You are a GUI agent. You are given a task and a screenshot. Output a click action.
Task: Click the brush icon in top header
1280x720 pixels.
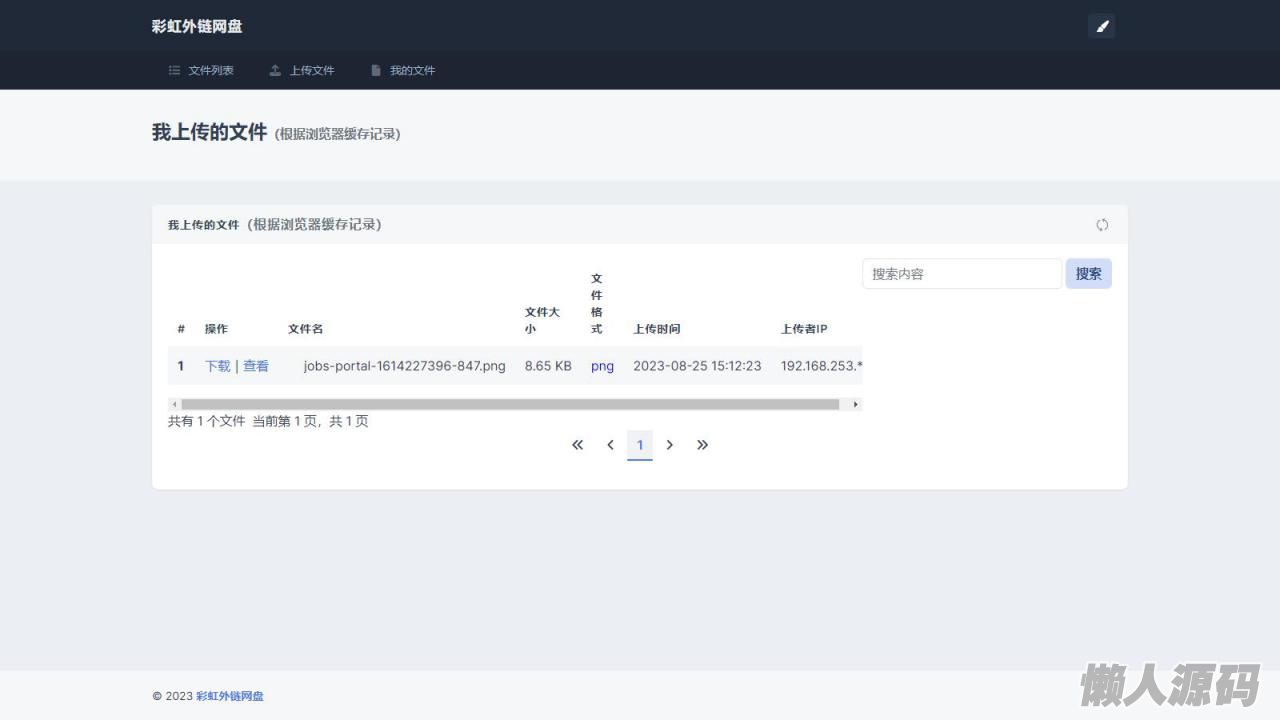point(1101,26)
